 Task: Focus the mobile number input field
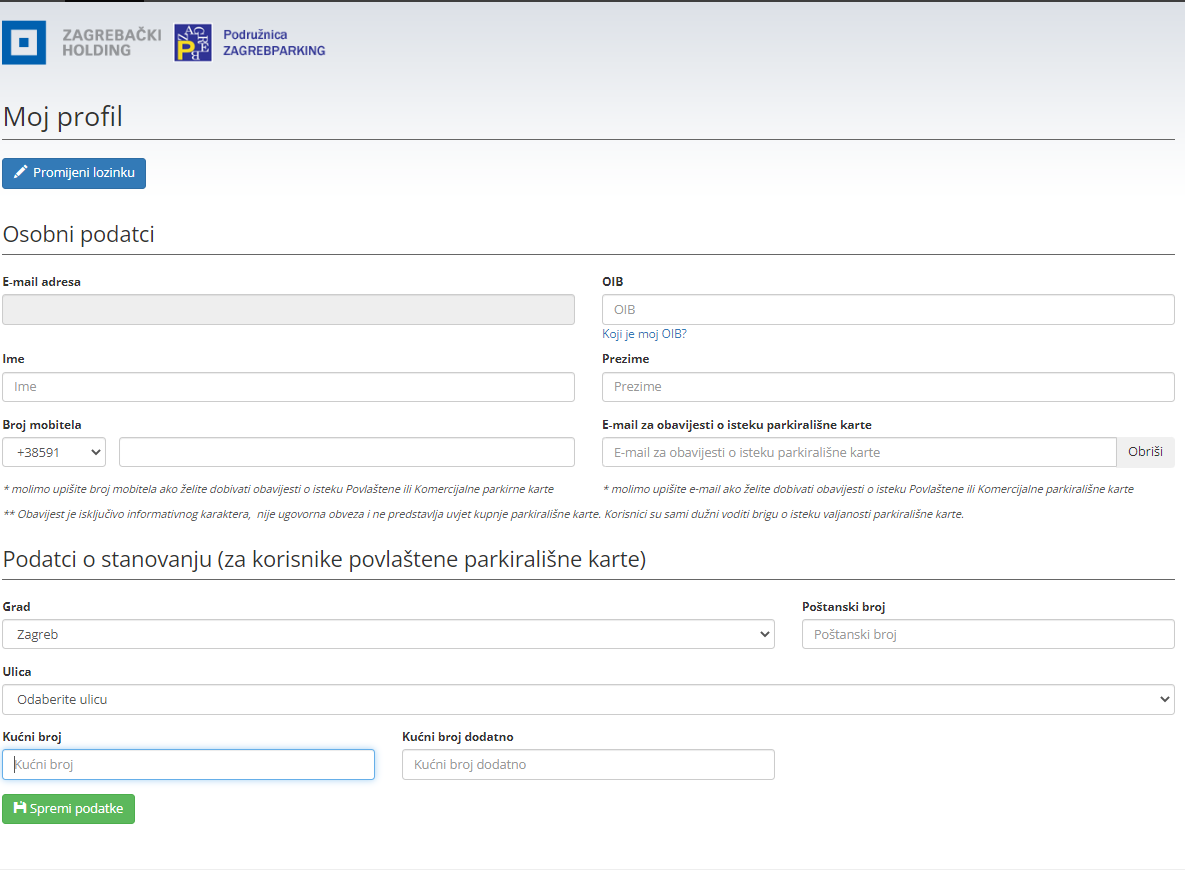pos(346,452)
